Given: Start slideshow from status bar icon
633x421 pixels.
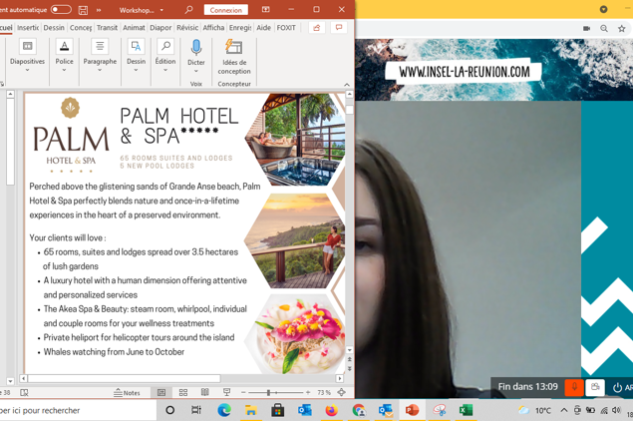Looking at the screenshot, I should [227, 393].
